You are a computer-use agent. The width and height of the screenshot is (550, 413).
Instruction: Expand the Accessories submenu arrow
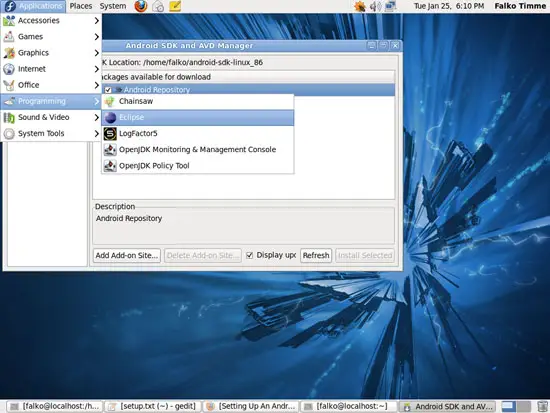96,21
